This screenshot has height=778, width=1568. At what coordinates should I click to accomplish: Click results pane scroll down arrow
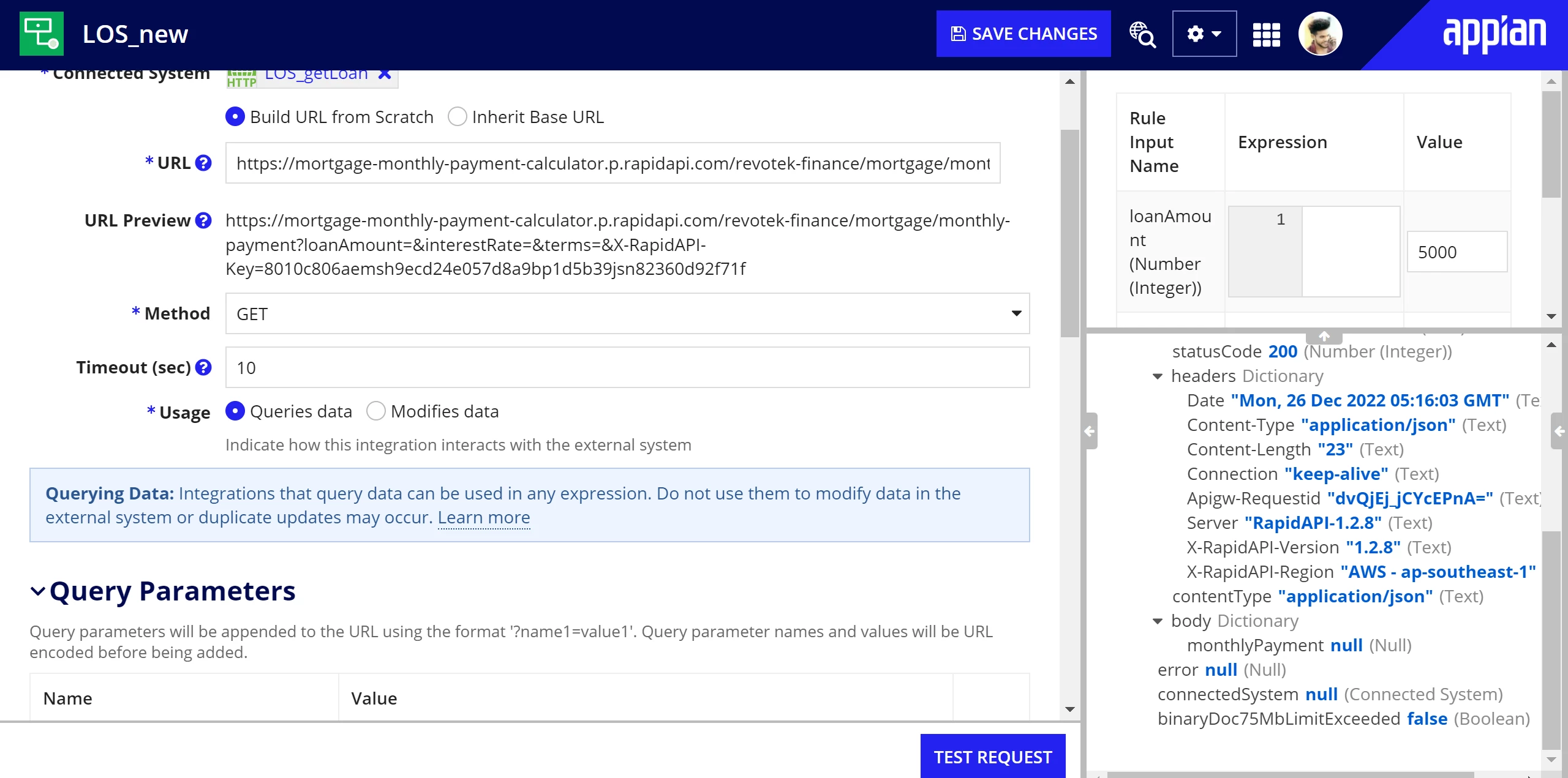click(x=1551, y=760)
